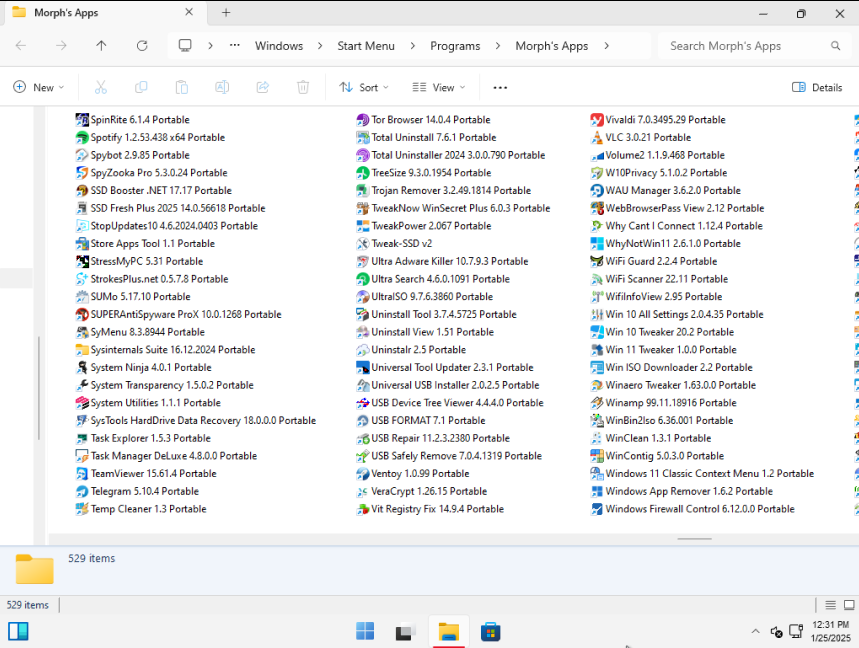Go back to the previous folder
The image size is (859, 648).
pos(21,46)
